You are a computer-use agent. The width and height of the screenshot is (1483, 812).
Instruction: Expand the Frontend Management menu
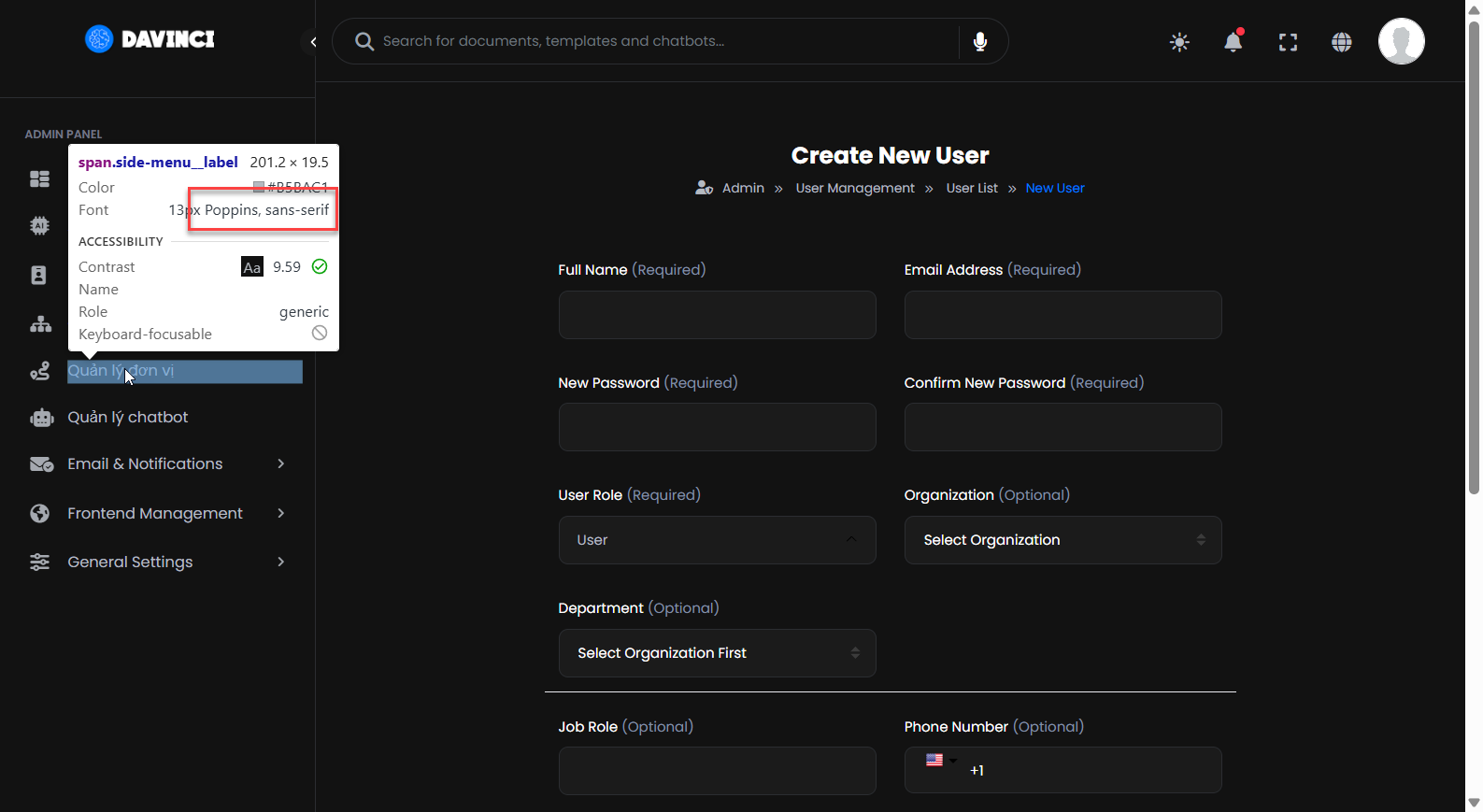pyautogui.click(x=155, y=514)
